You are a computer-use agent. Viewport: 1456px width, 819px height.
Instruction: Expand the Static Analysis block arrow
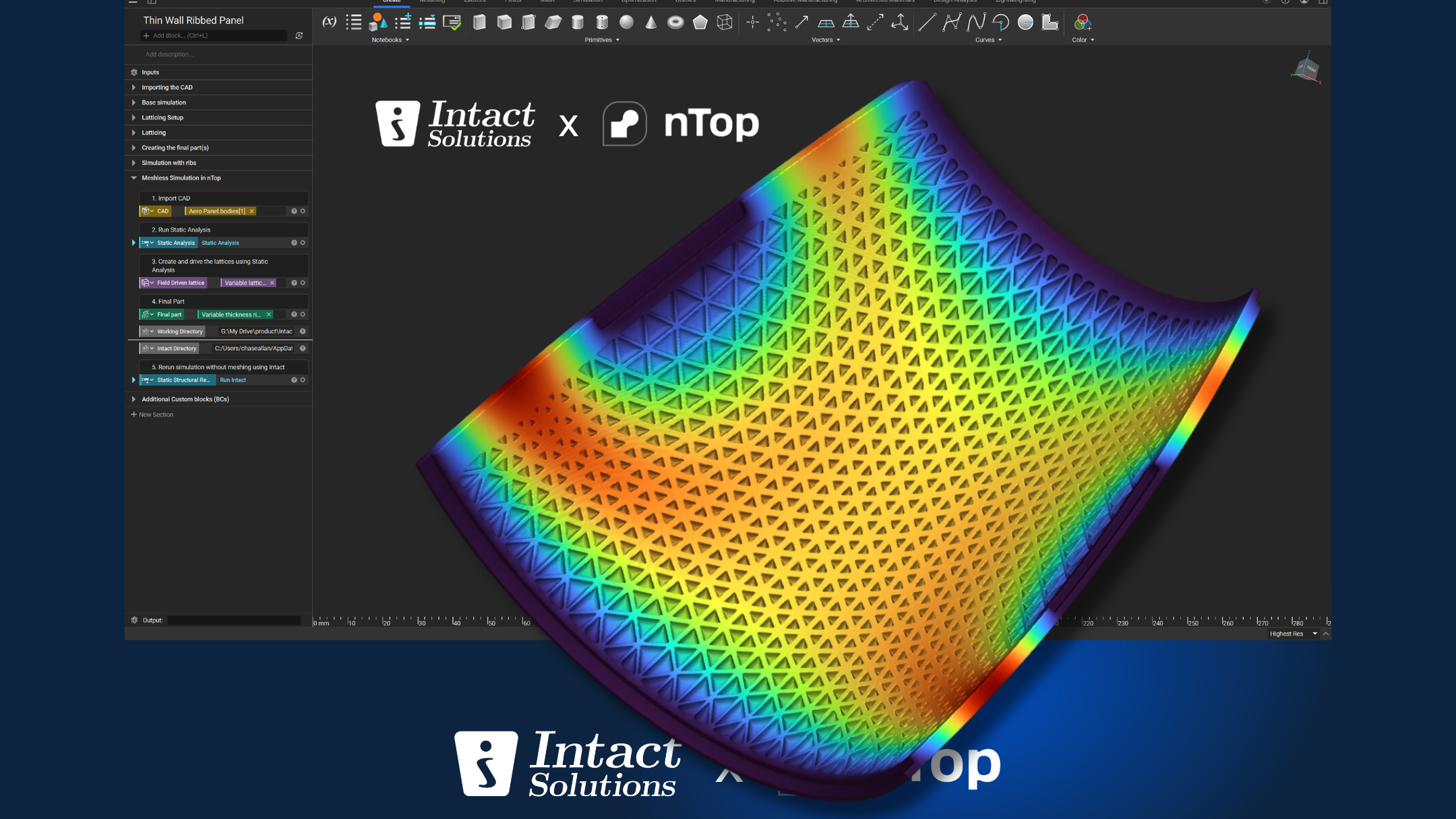coord(133,243)
